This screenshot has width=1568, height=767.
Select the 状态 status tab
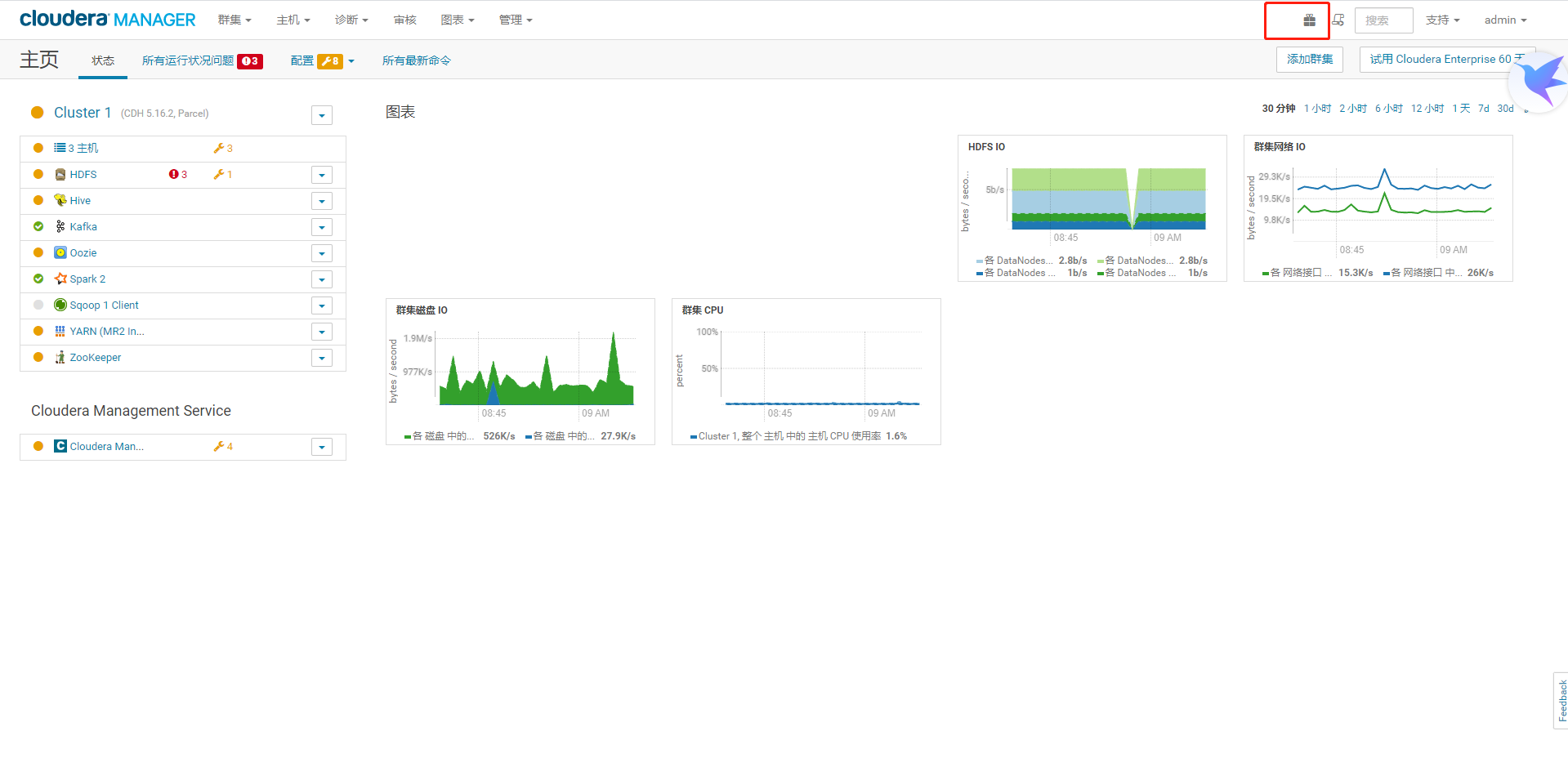pyautogui.click(x=103, y=60)
